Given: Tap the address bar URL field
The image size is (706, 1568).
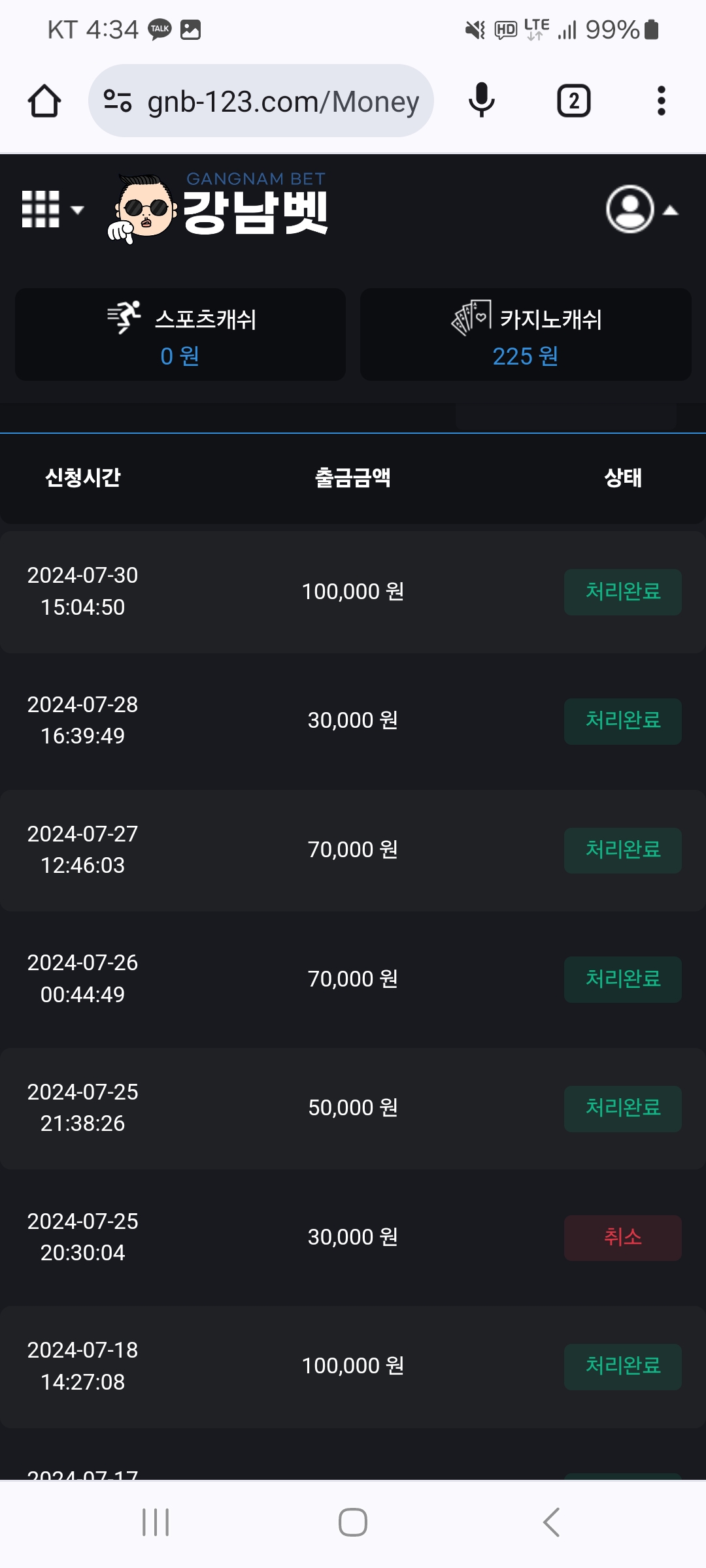Looking at the screenshot, I should click(282, 101).
